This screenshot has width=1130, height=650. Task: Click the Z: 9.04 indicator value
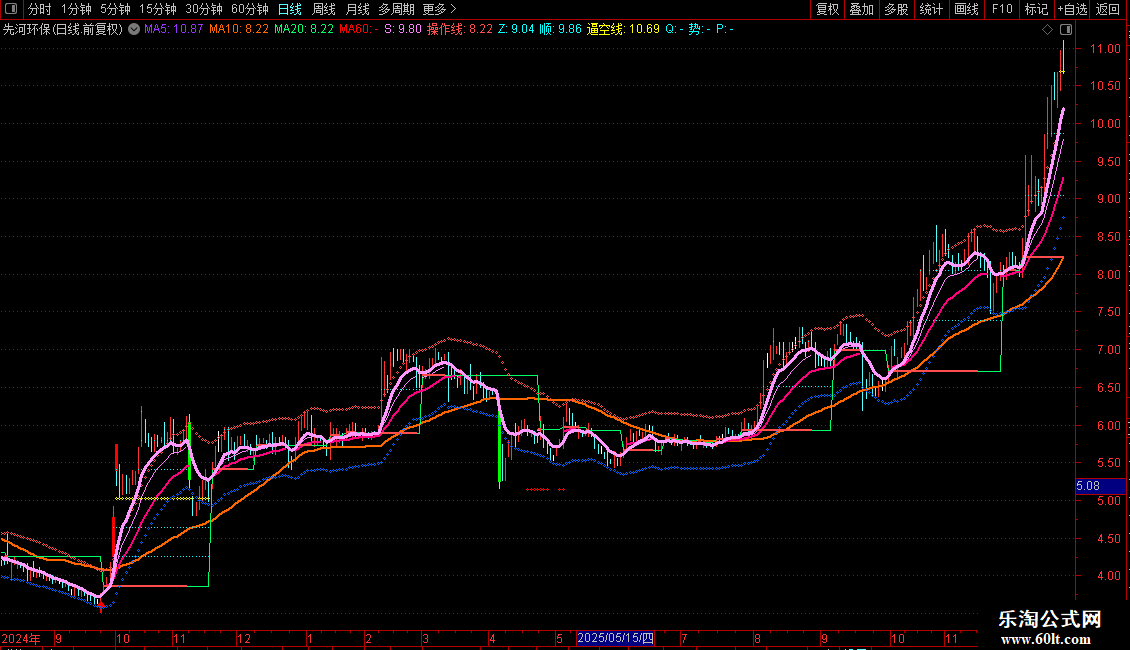click(517, 30)
